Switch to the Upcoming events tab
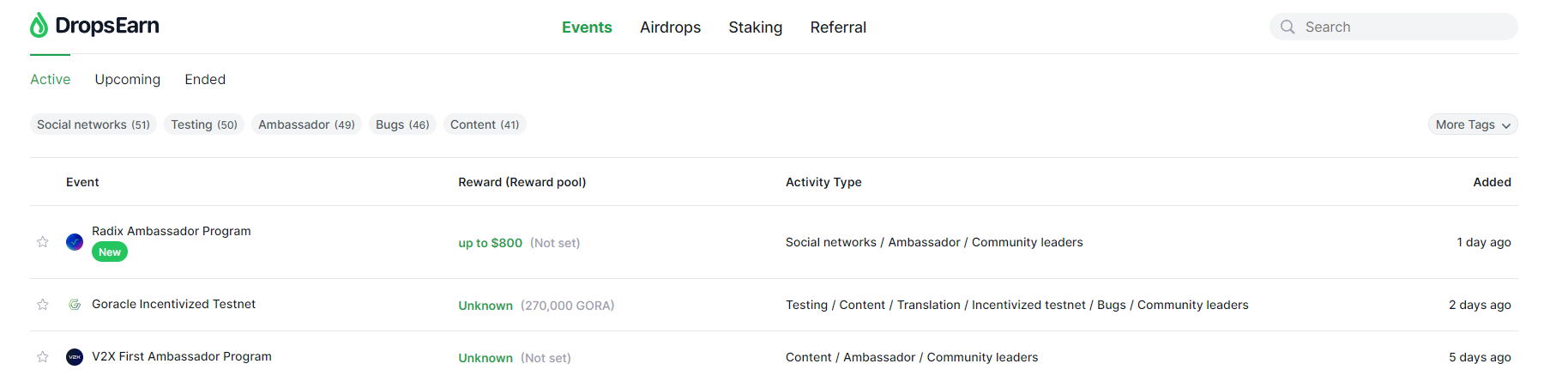 pyautogui.click(x=127, y=79)
